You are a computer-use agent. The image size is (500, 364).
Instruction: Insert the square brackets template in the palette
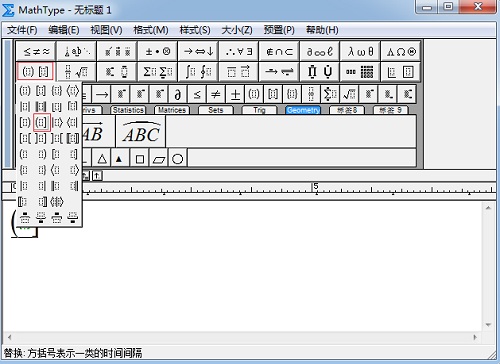[x=41, y=91]
